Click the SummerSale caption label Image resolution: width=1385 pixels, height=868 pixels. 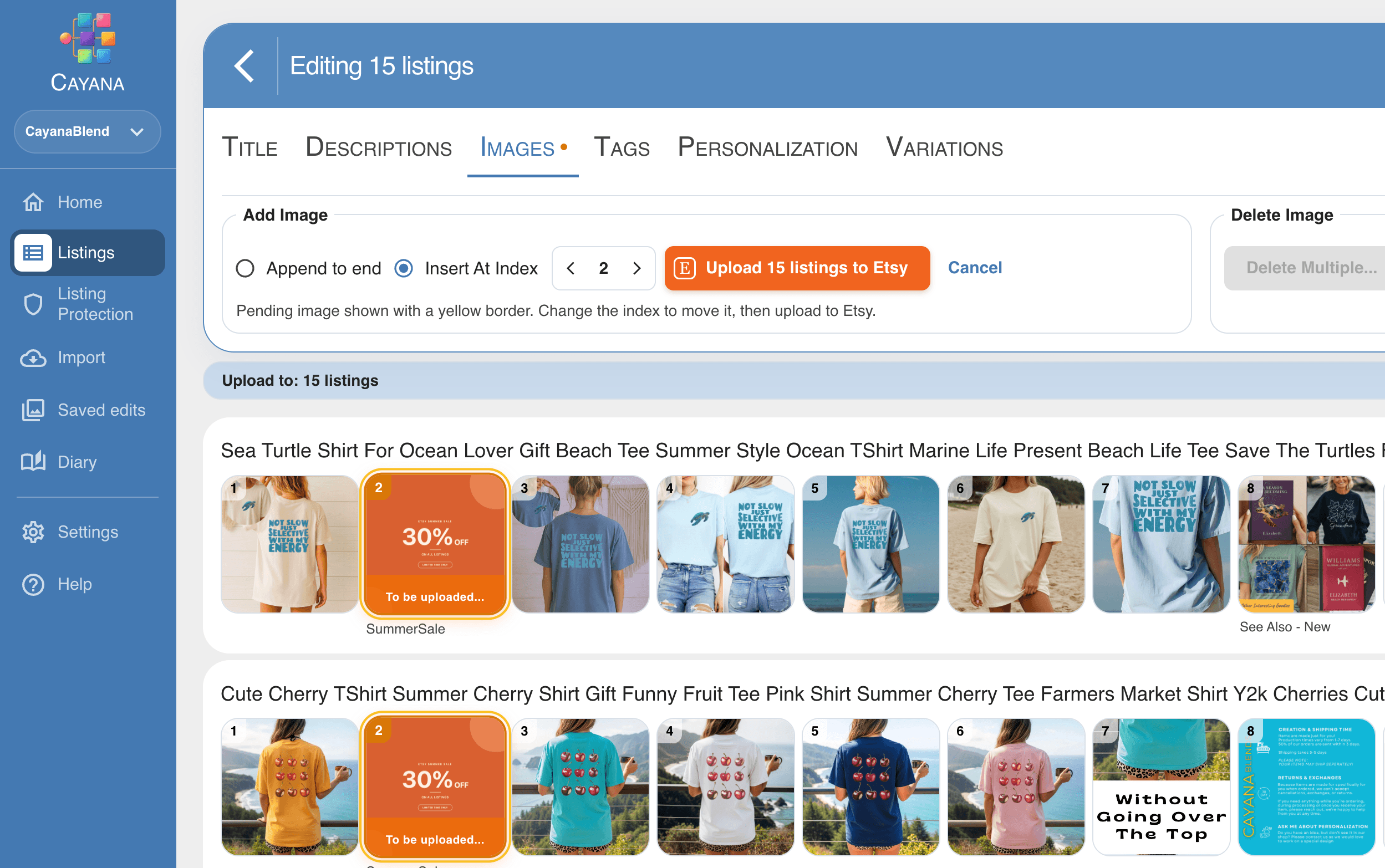pyautogui.click(x=405, y=629)
